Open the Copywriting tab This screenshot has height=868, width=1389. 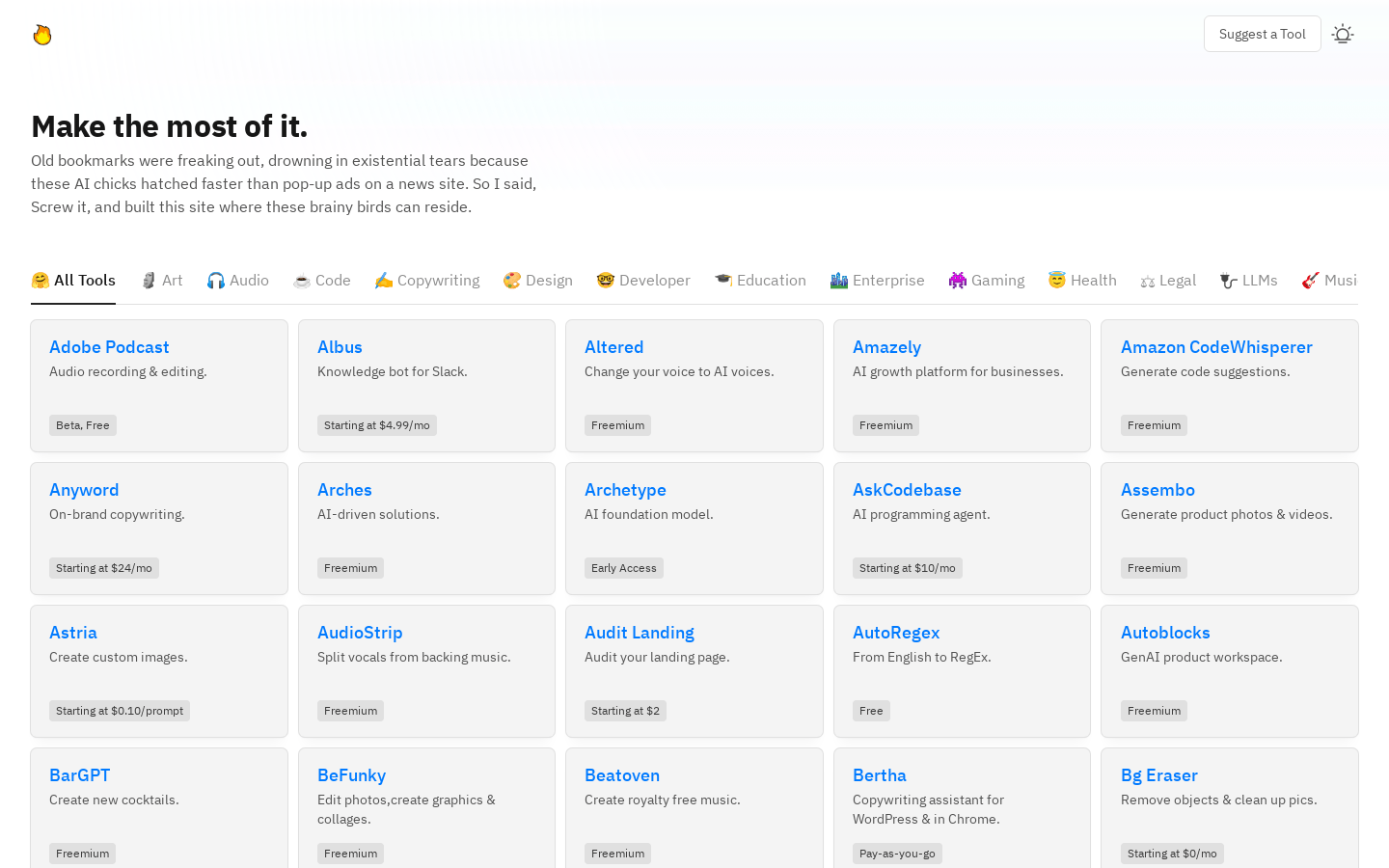pyautogui.click(x=426, y=281)
